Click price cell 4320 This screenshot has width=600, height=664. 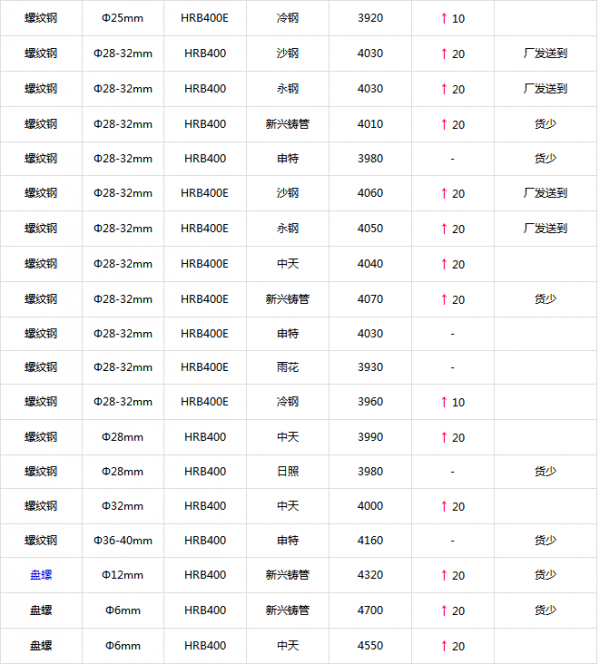(370, 575)
